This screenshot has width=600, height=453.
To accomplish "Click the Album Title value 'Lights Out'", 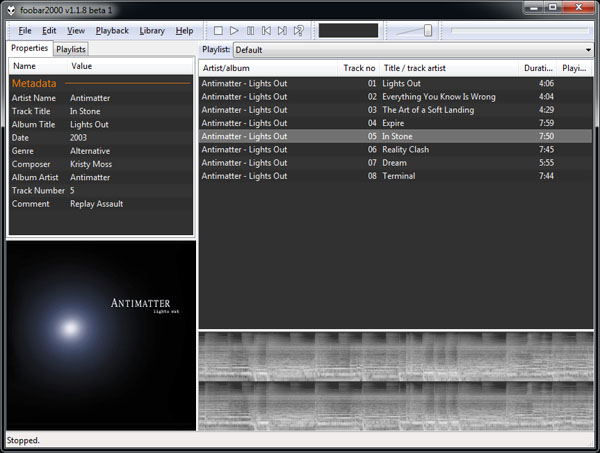I will [x=89, y=125].
